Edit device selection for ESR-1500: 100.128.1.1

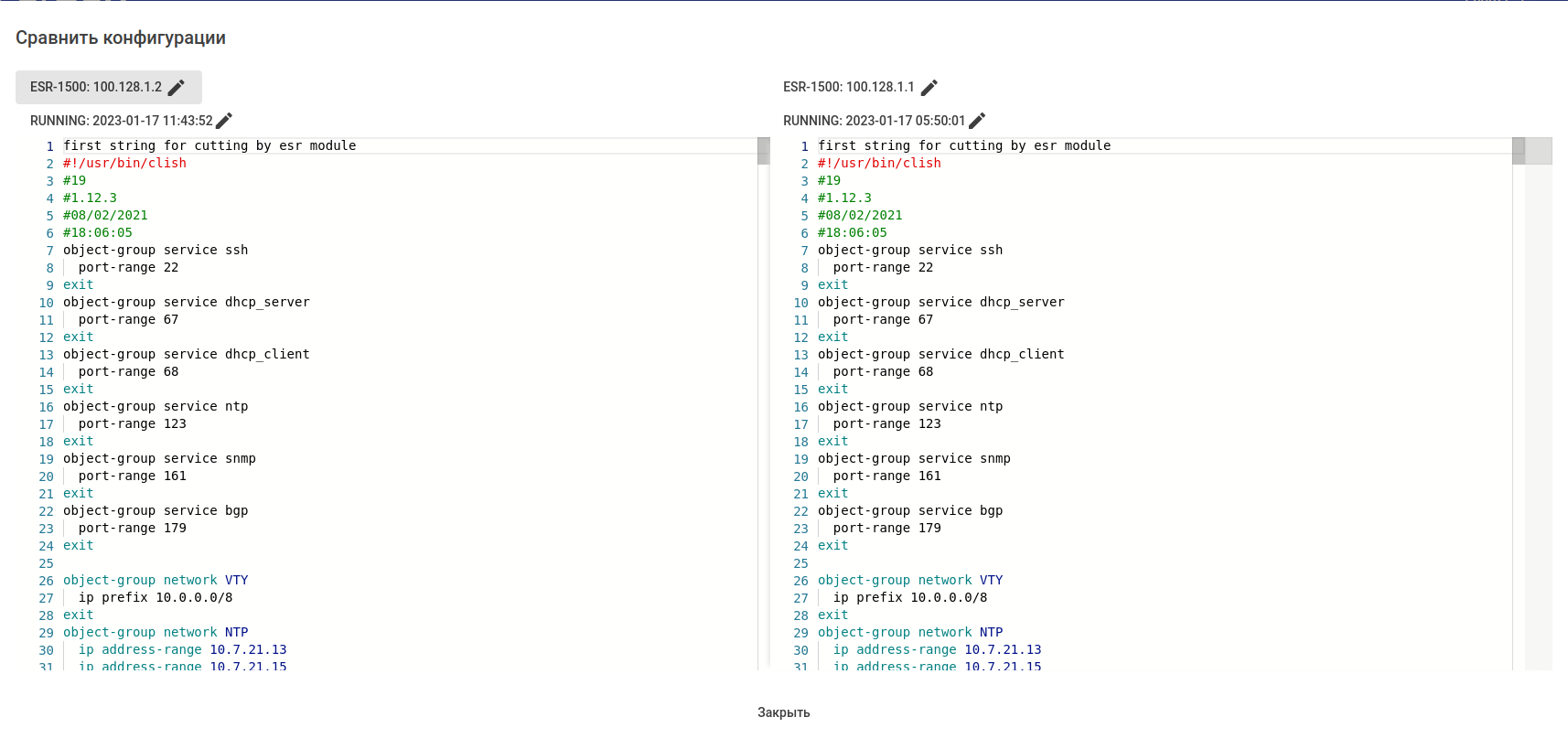929,87
